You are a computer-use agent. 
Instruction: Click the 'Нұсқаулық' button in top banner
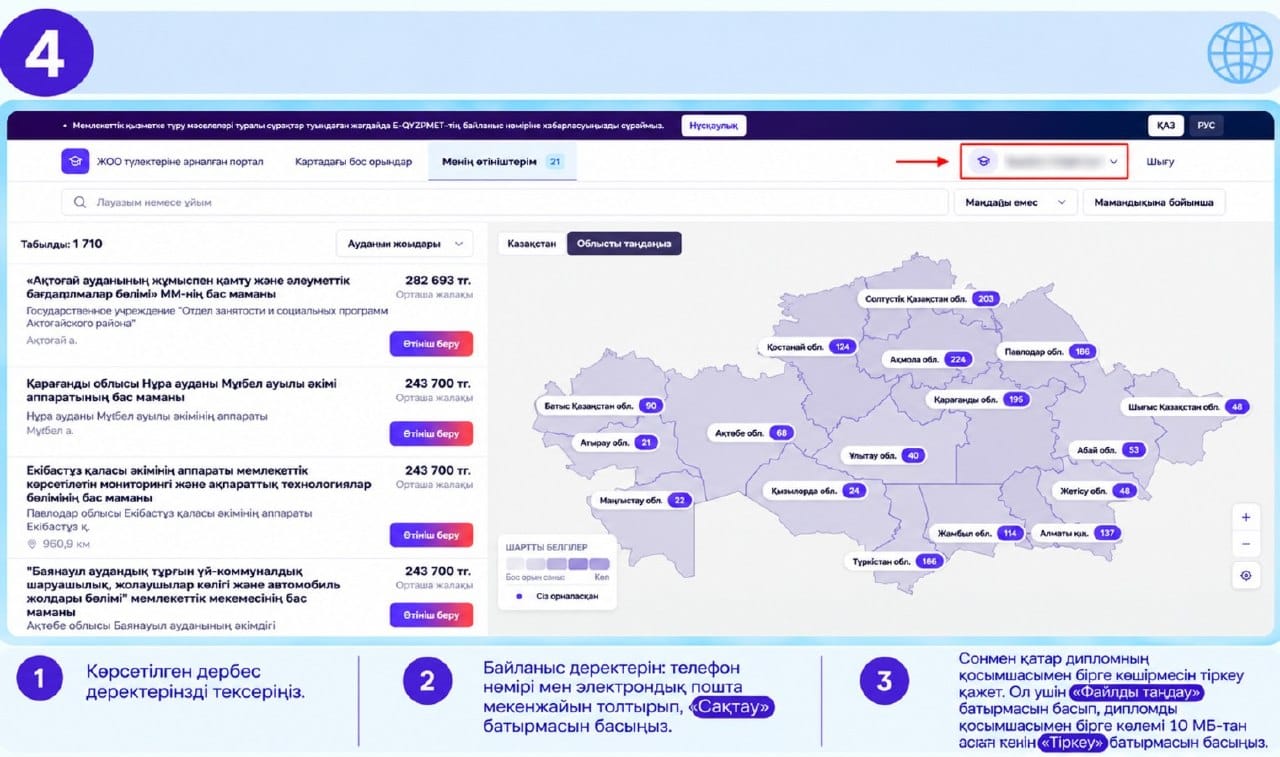point(714,125)
